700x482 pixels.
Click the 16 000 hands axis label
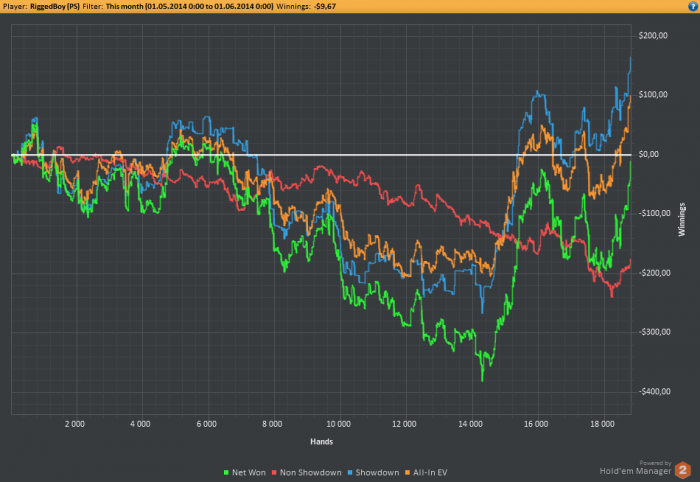click(536, 424)
